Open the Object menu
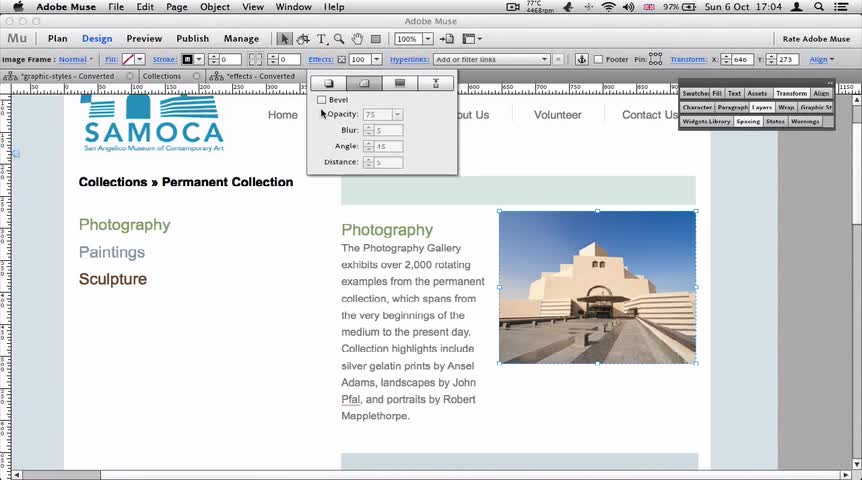The width and height of the screenshot is (862, 480). 214,7
